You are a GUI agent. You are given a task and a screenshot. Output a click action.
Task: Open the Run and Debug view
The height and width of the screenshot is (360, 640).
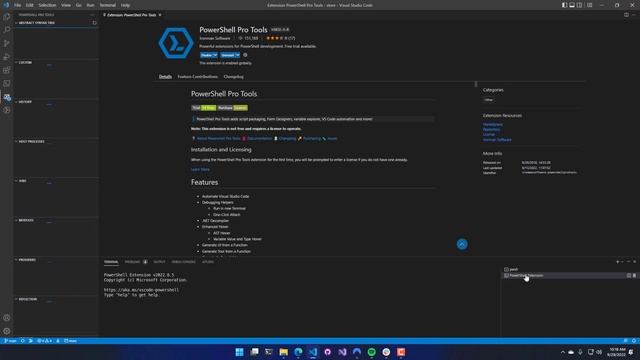[7, 57]
